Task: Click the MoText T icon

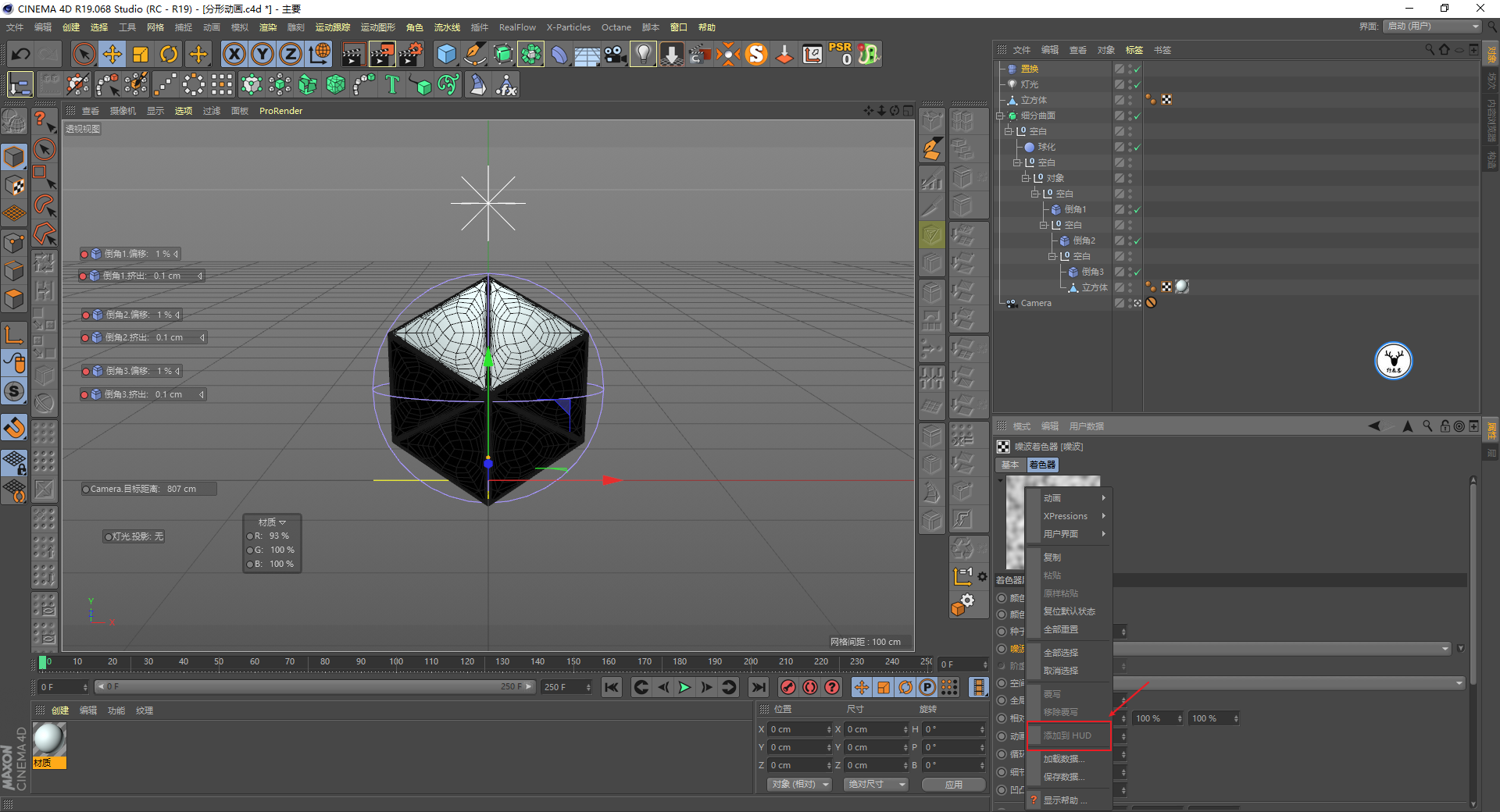Action: click(392, 84)
